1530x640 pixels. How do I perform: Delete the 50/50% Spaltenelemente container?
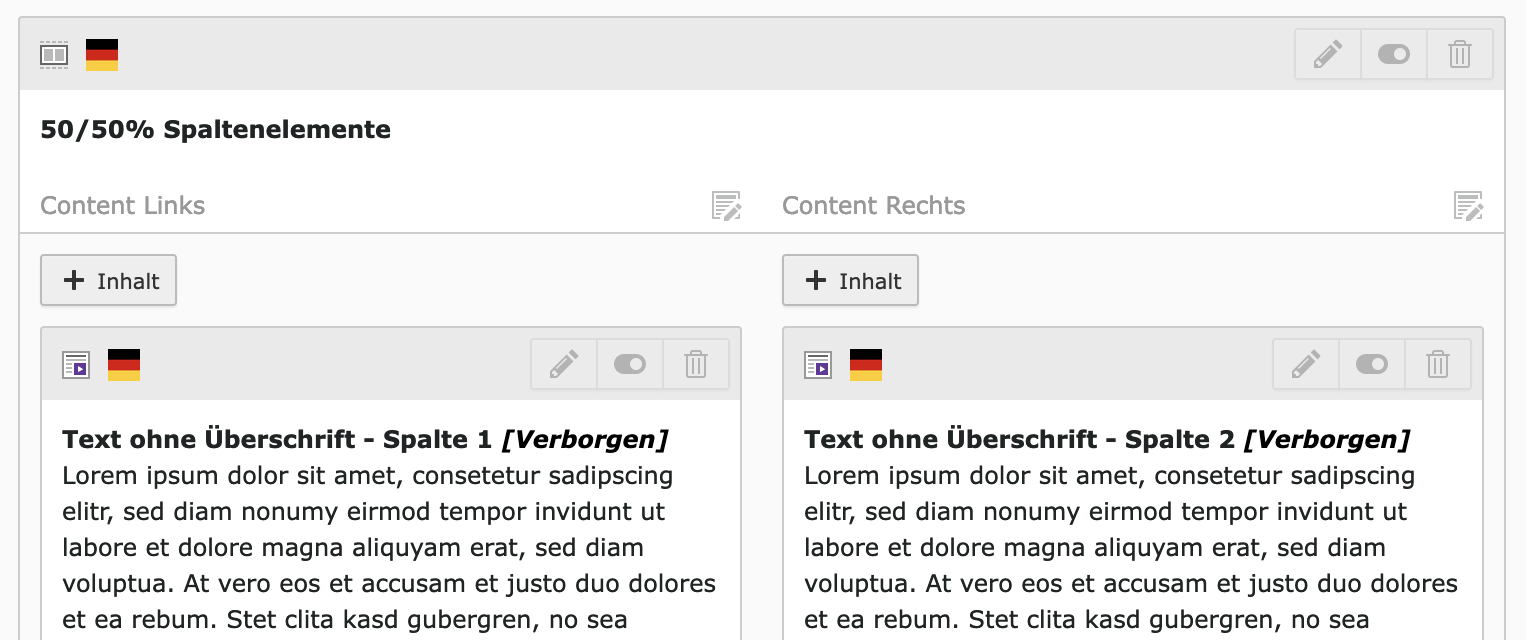point(1460,54)
